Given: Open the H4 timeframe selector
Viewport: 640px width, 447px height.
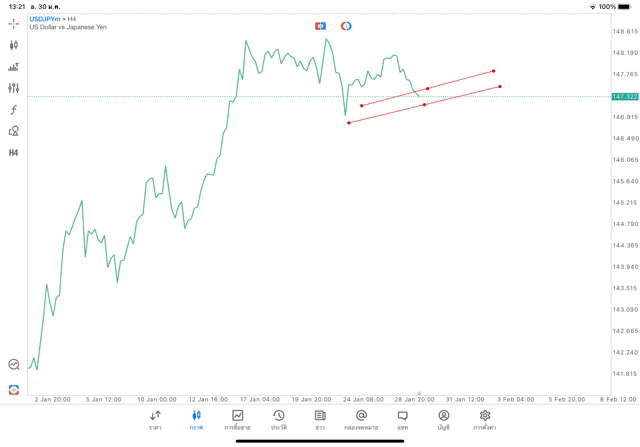Looking at the screenshot, I should pos(13,153).
